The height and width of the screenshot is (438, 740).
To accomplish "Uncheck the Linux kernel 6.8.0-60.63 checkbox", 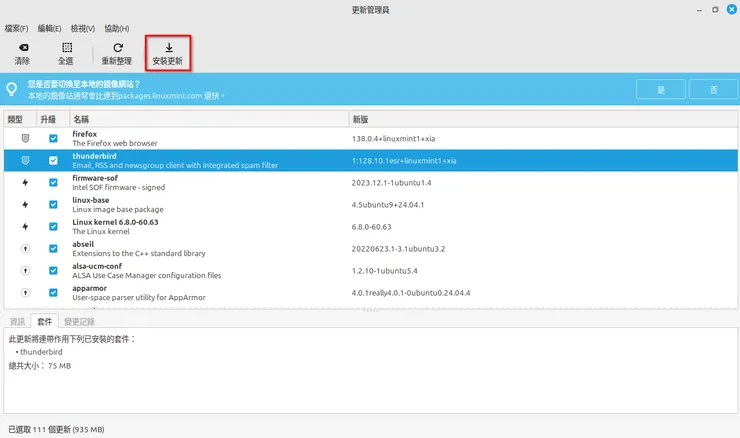I will click(x=53, y=227).
